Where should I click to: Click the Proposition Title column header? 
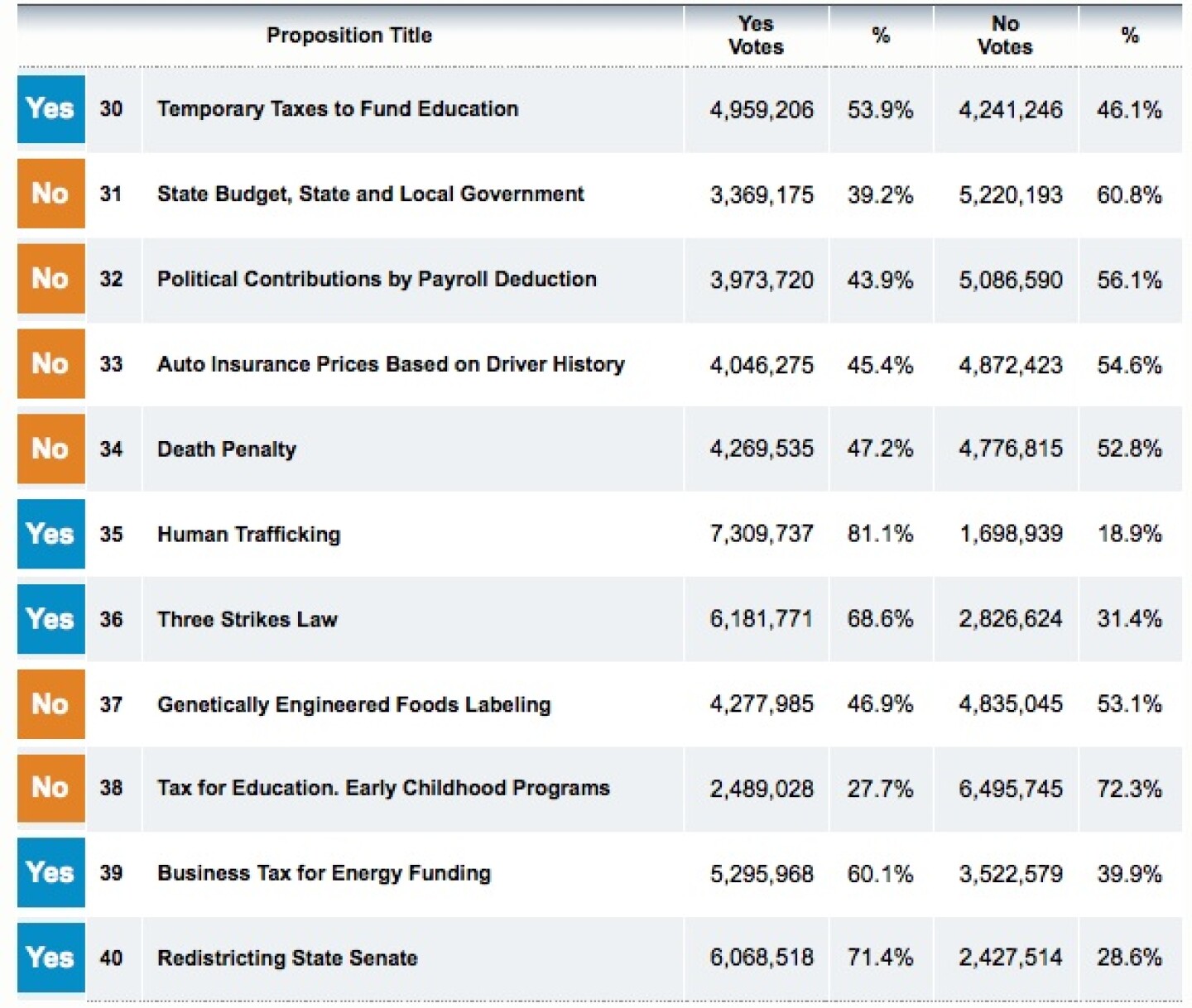click(349, 36)
